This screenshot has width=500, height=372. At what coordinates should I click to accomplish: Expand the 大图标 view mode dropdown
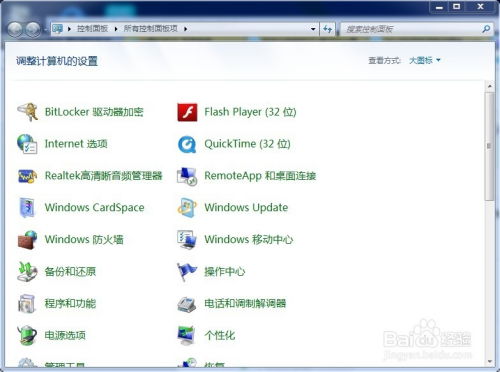click(425, 60)
